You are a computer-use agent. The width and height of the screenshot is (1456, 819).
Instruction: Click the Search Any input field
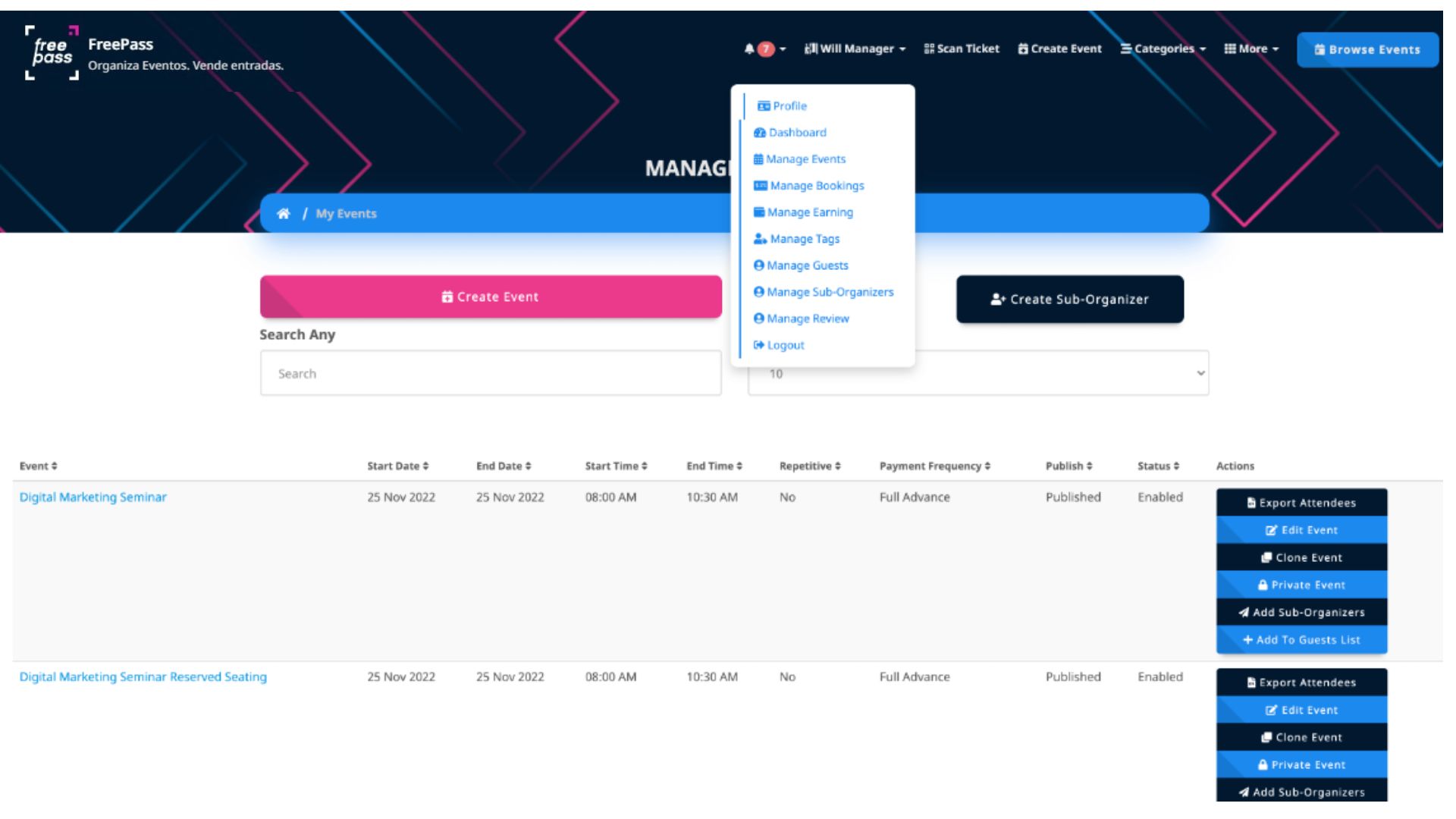[x=491, y=374]
